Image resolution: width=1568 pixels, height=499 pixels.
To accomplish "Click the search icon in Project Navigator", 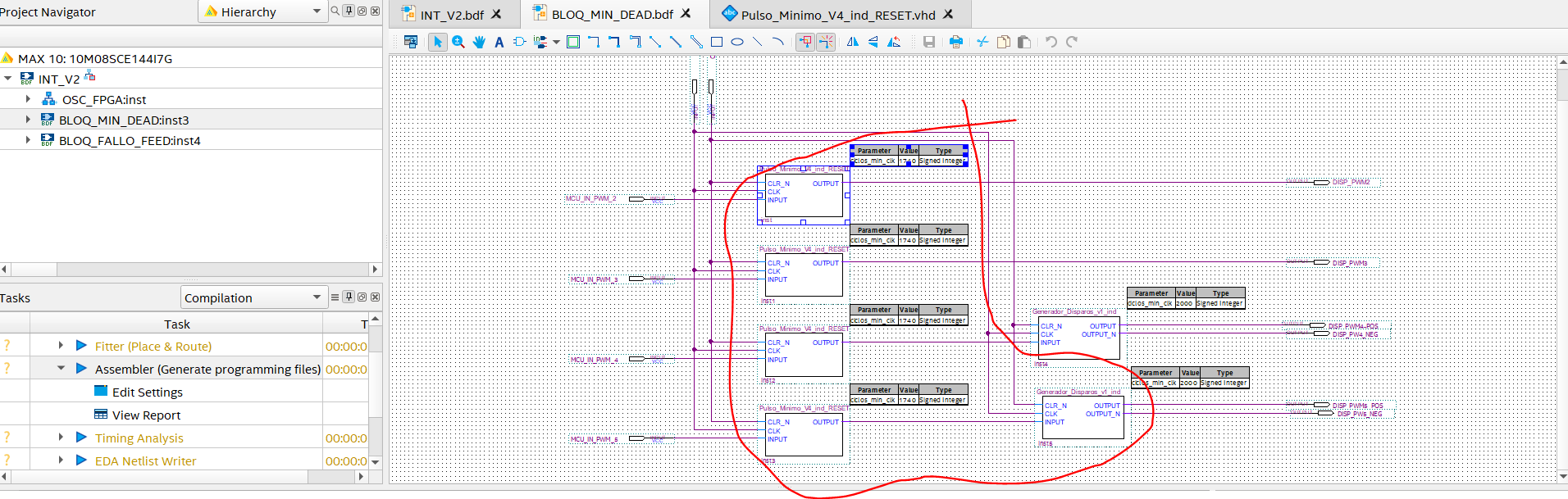I will (335, 11).
